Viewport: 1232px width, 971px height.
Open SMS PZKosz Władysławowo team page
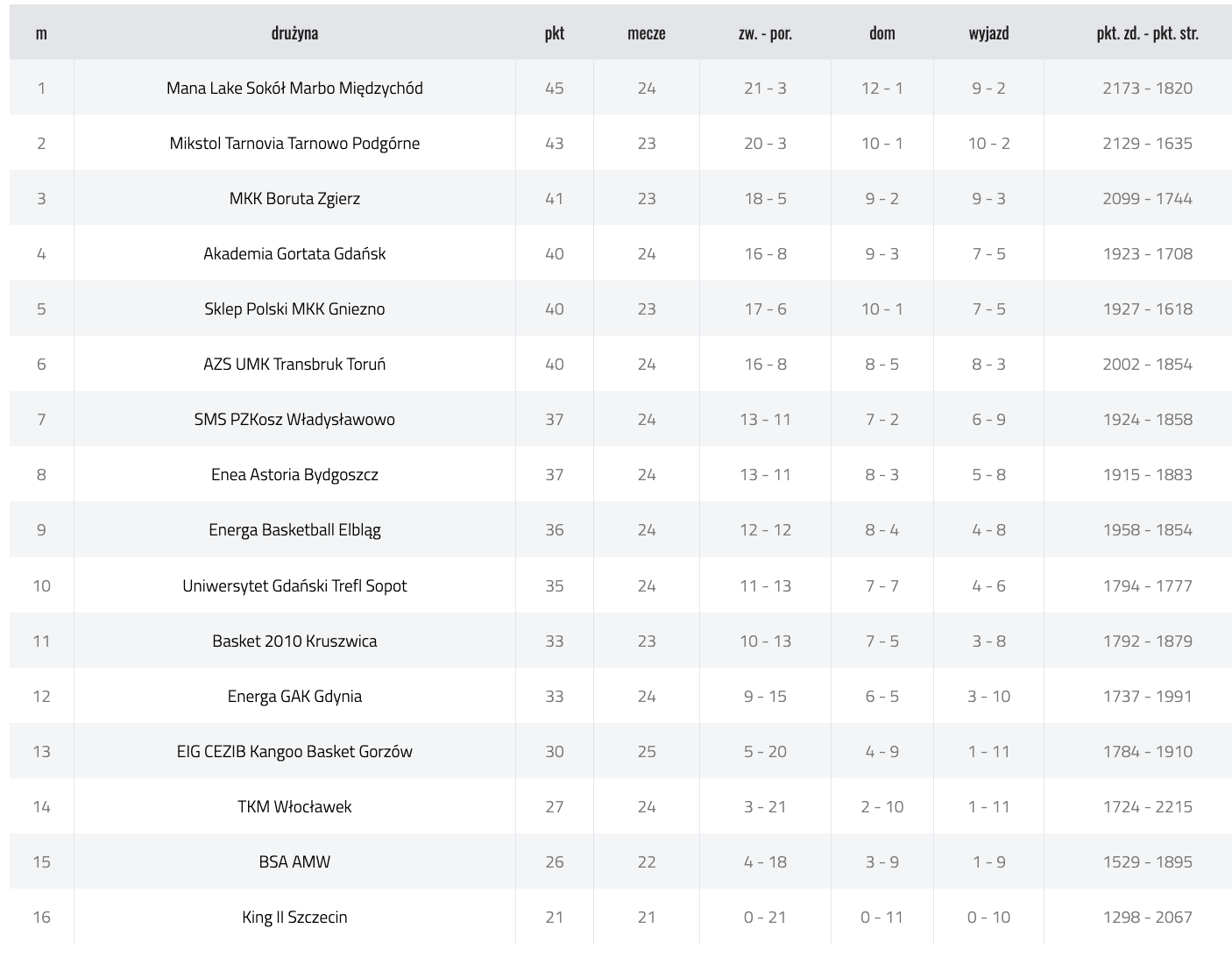(294, 419)
